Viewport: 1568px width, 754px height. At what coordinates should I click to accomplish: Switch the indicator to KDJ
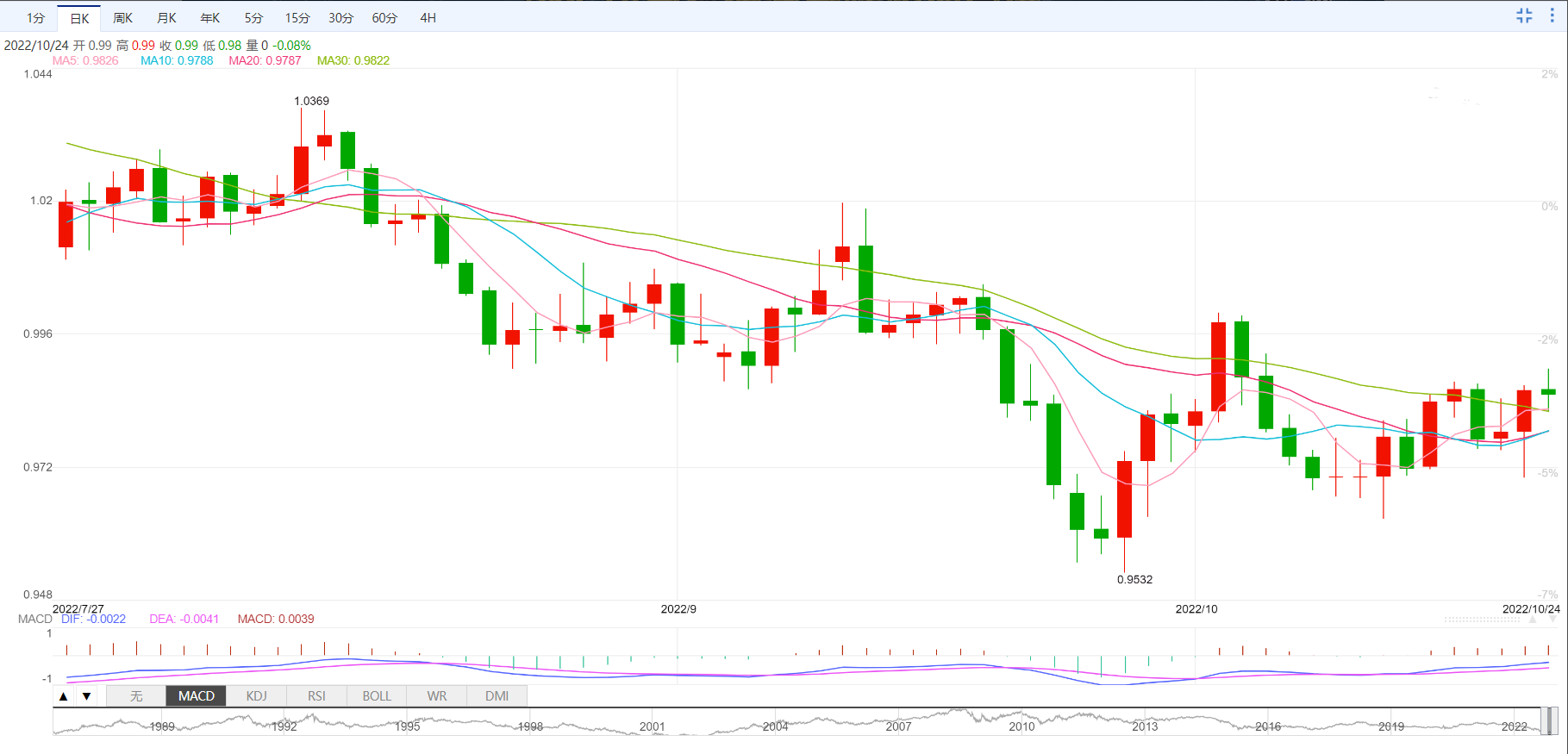coord(256,696)
